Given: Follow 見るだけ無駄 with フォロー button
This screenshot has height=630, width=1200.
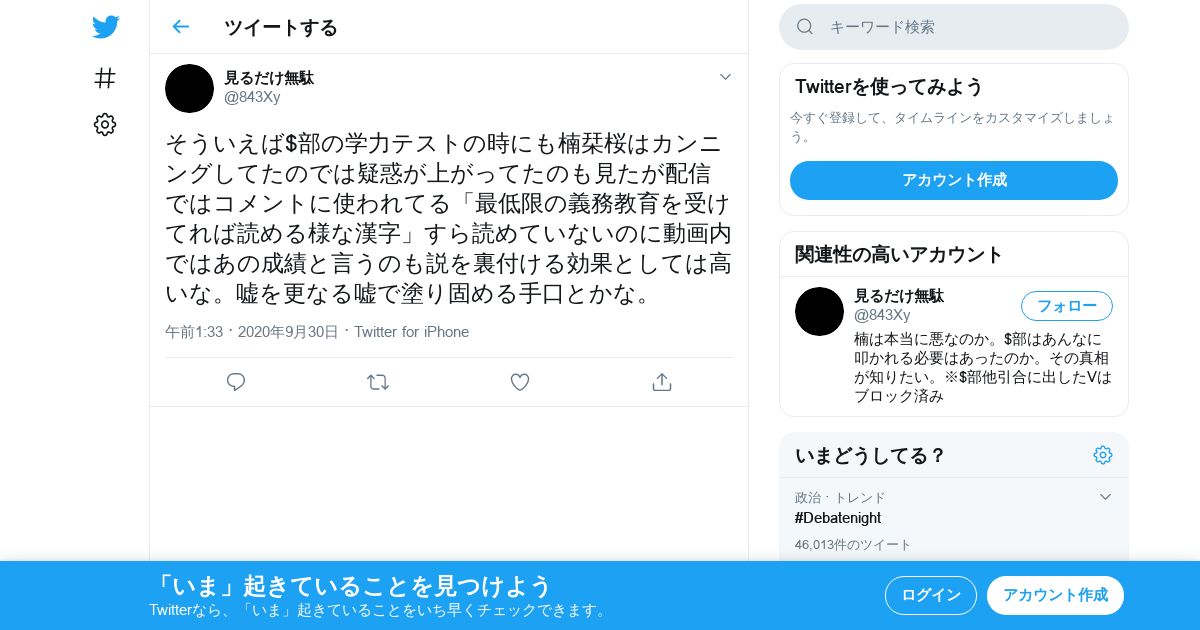Looking at the screenshot, I should click(x=1067, y=306).
